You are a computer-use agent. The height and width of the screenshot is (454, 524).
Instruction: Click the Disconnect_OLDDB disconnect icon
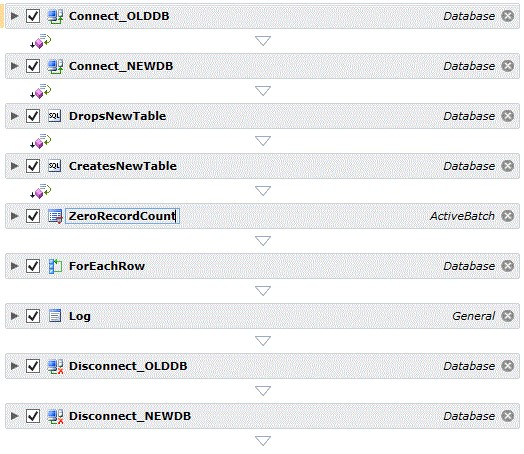pyautogui.click(x=55, y=366)
